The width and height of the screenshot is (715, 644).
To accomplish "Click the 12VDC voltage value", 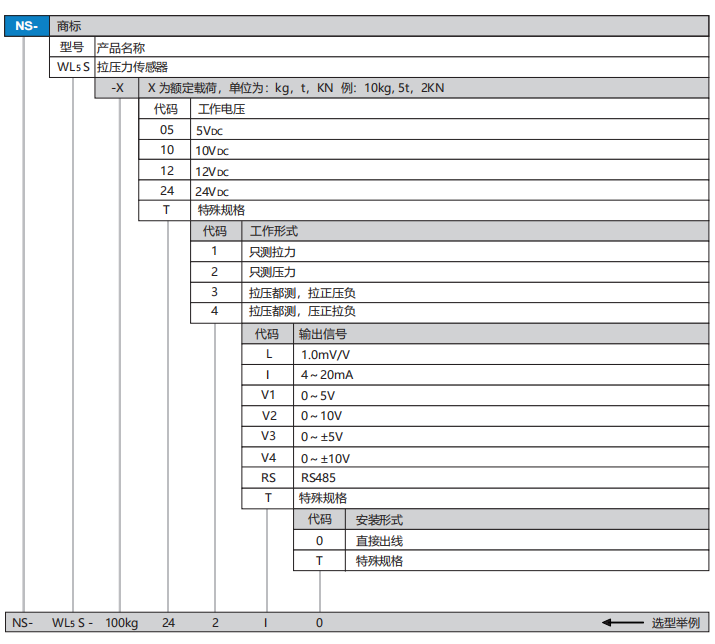I will pyautogui.click(x=212, y=172).
